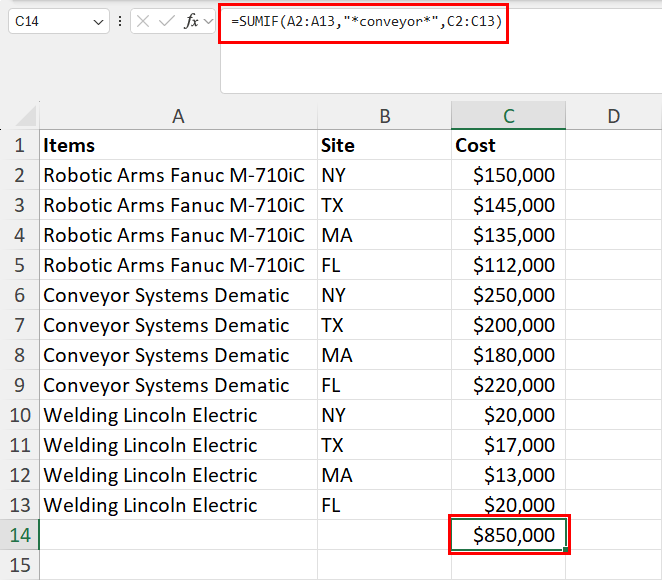Click the Cancel (X) formula icon

point(143,21)
